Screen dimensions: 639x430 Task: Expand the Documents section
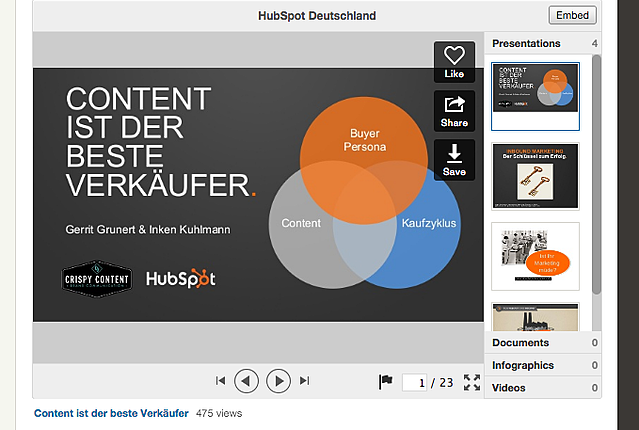(x=543, y=342)
